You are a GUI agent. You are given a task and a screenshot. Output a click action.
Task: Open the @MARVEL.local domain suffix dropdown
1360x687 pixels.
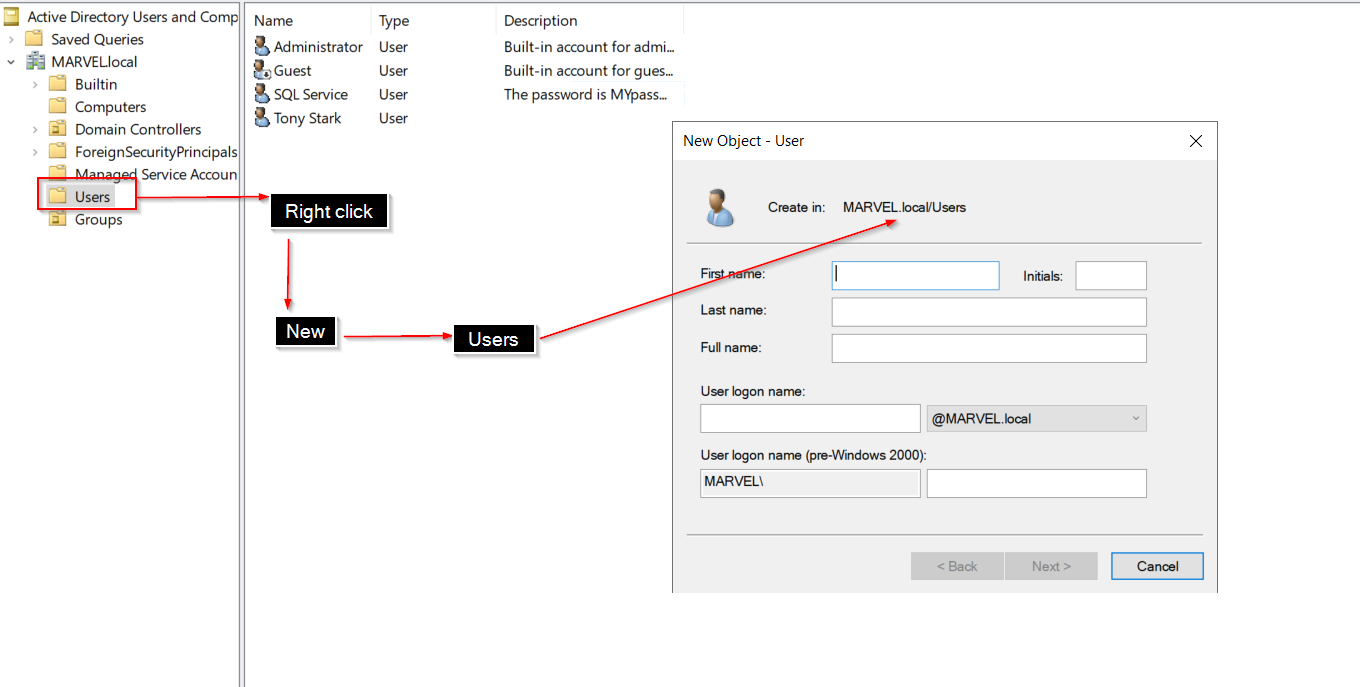tap(1037, 419)
